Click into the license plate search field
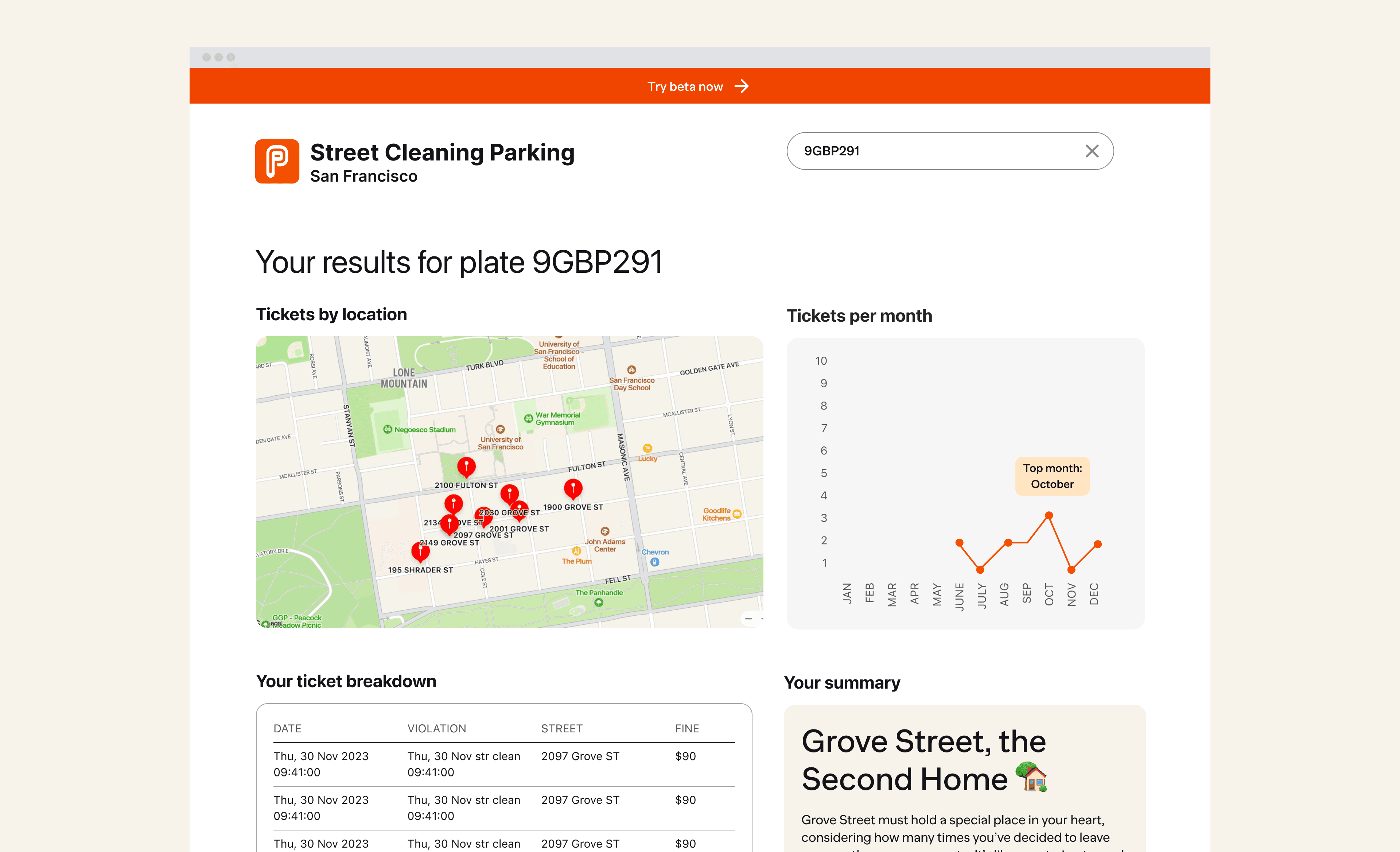 [932, 151]
